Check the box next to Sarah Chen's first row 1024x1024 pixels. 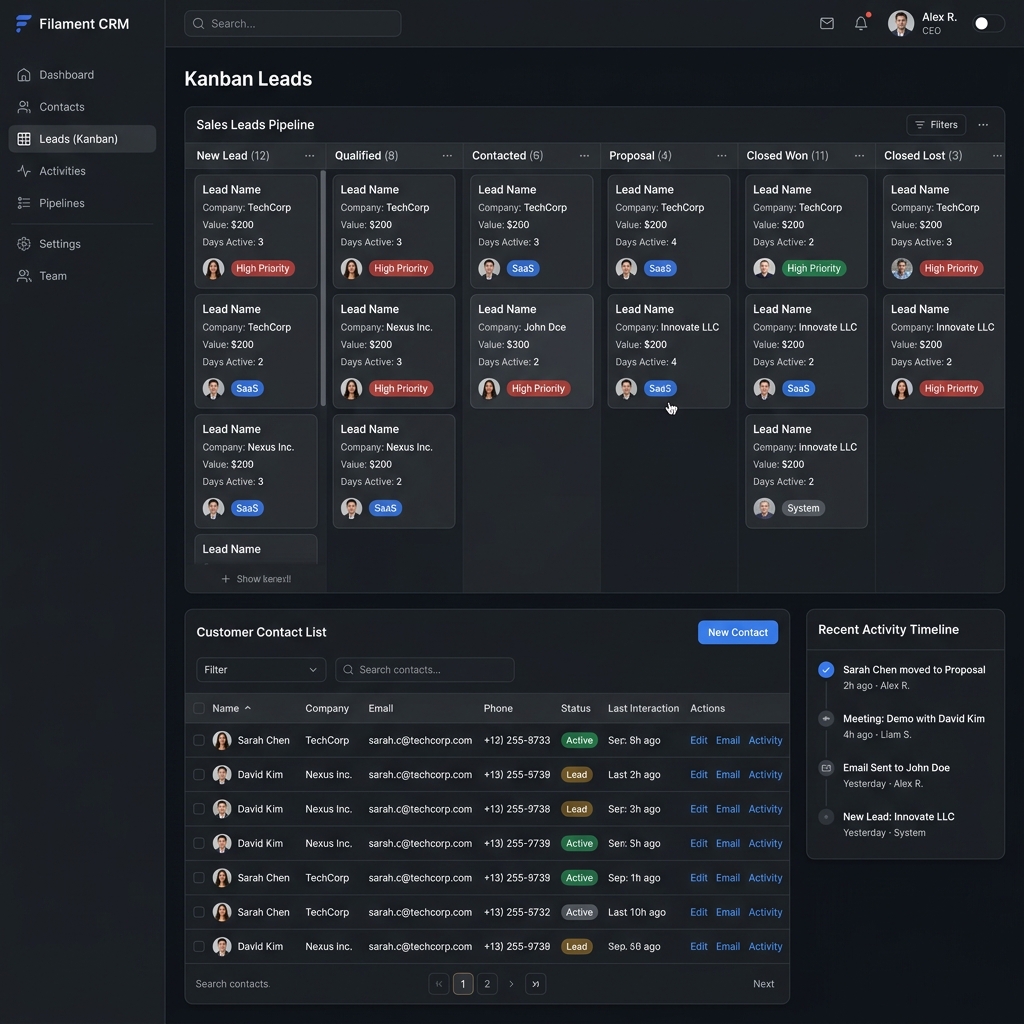pos(198,740)
